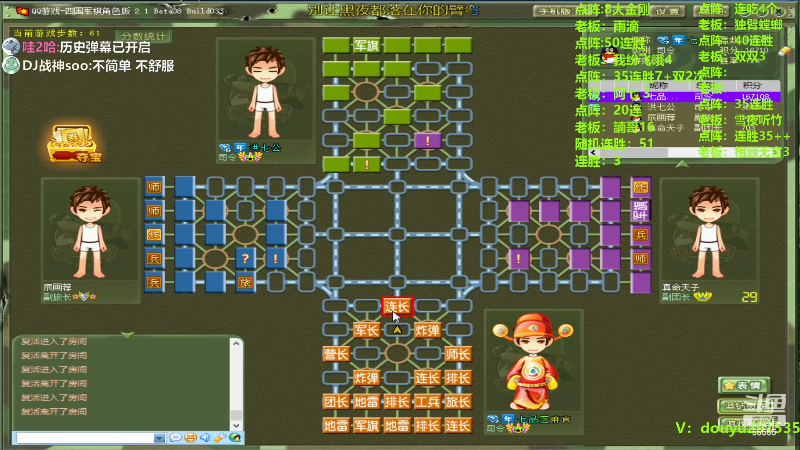Click the friend avatar icon in chat bar

[235, 437]
